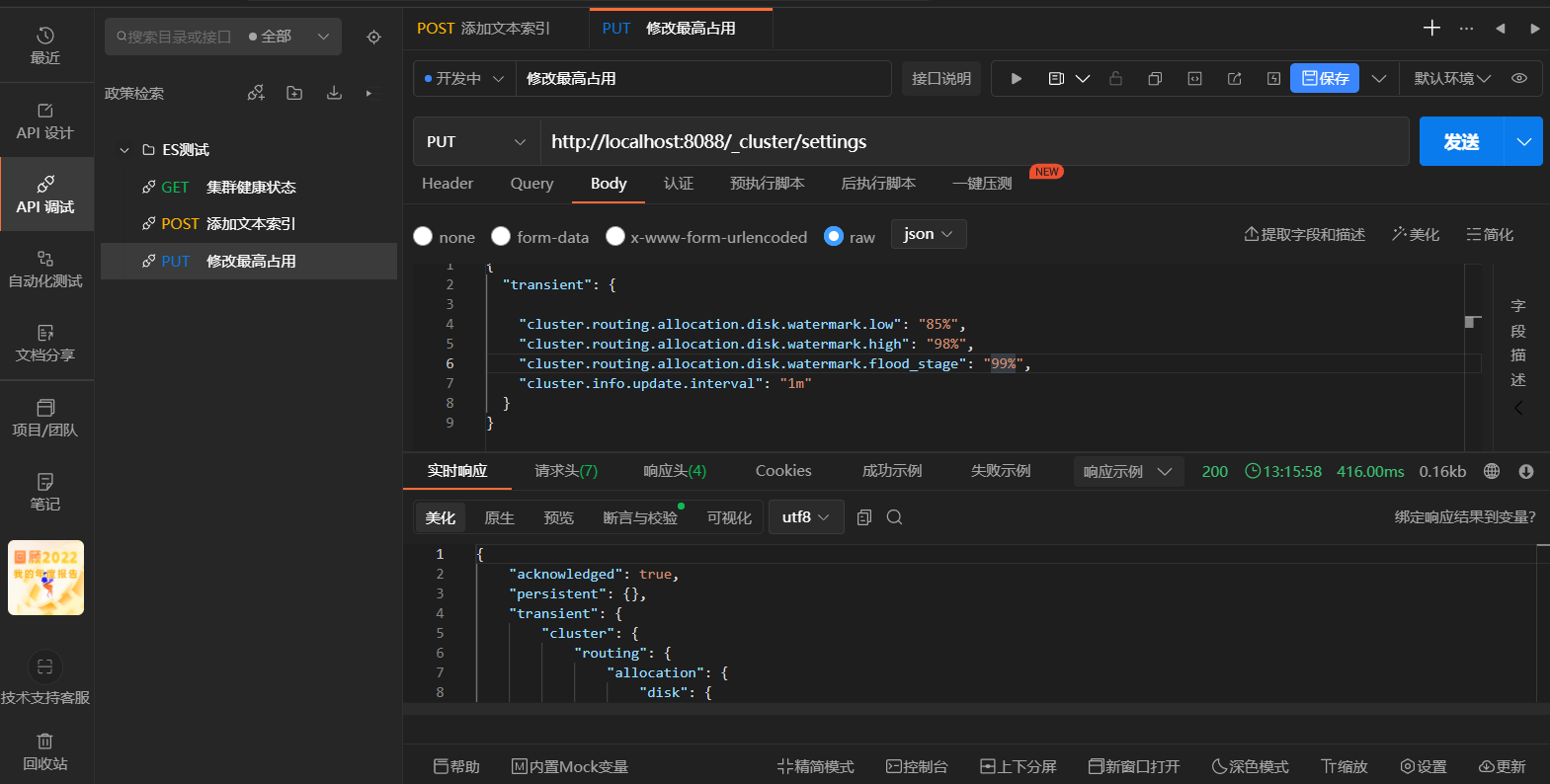
Task: Switch to the 认证 tab
Action: (x=679, y=183)
